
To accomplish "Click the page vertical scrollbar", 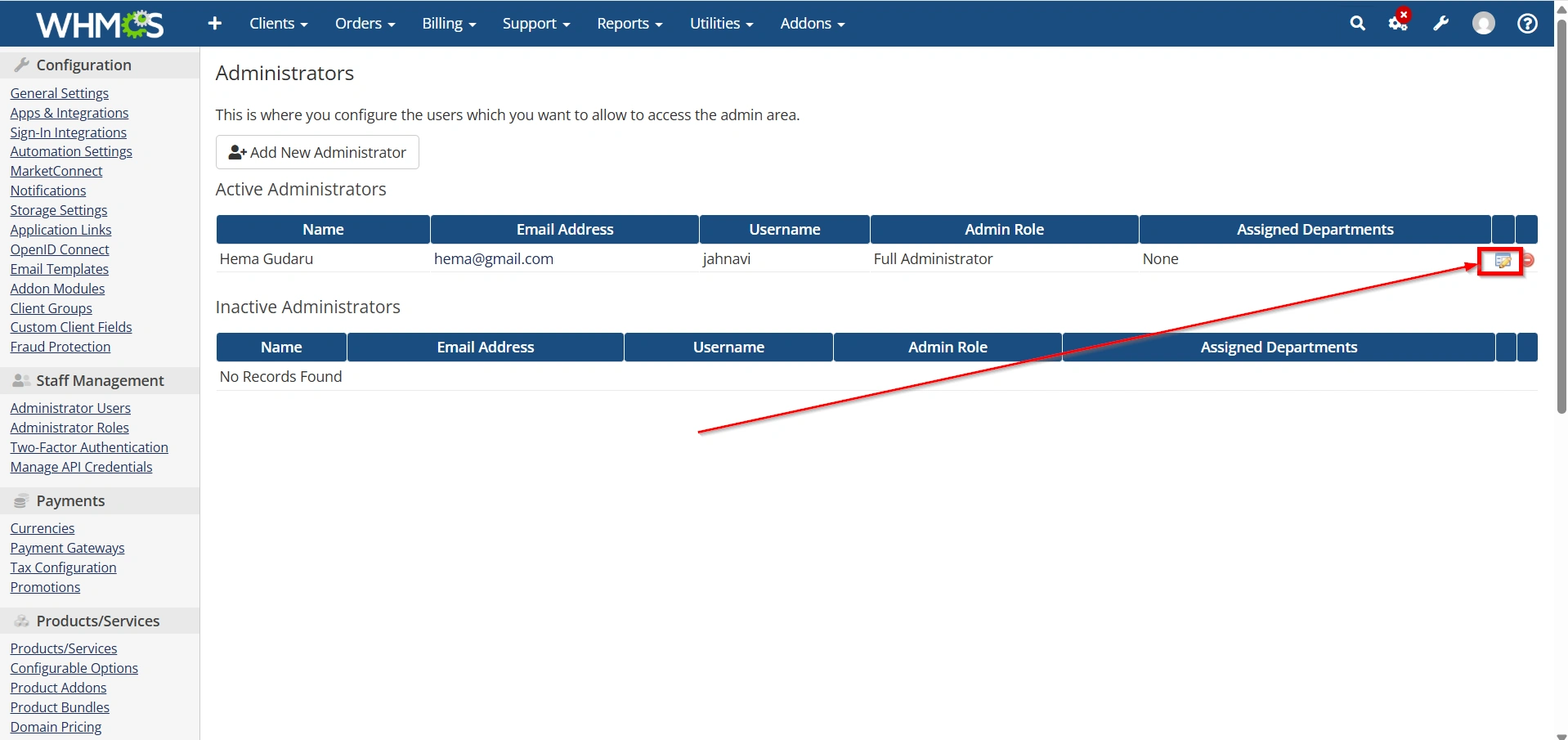I will pos(1561,217).
